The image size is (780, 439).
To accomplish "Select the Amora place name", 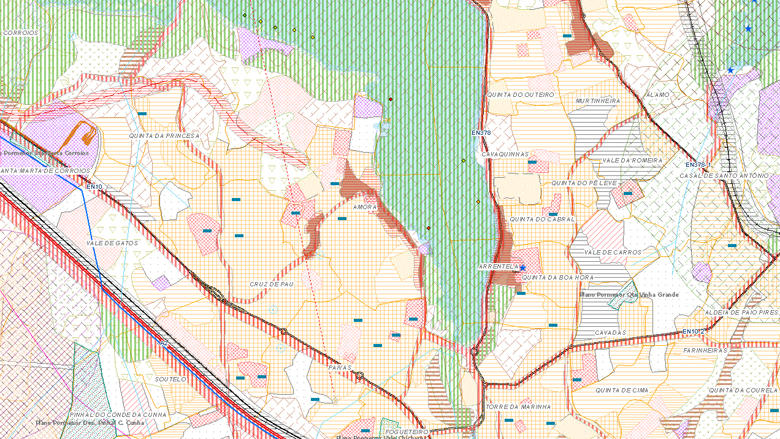I will (364, 207).
